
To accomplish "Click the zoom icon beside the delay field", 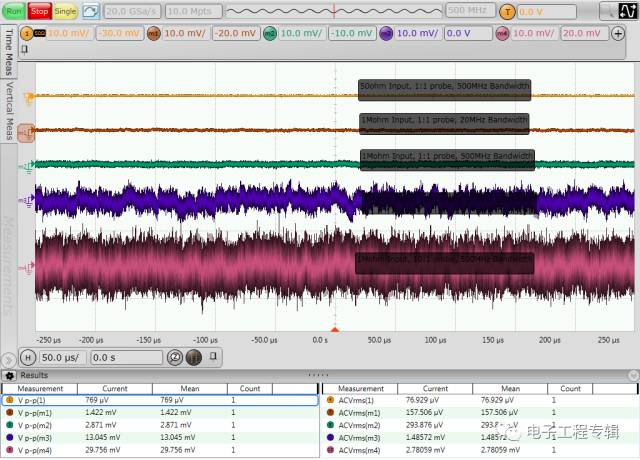I will (x=175, y=357).
